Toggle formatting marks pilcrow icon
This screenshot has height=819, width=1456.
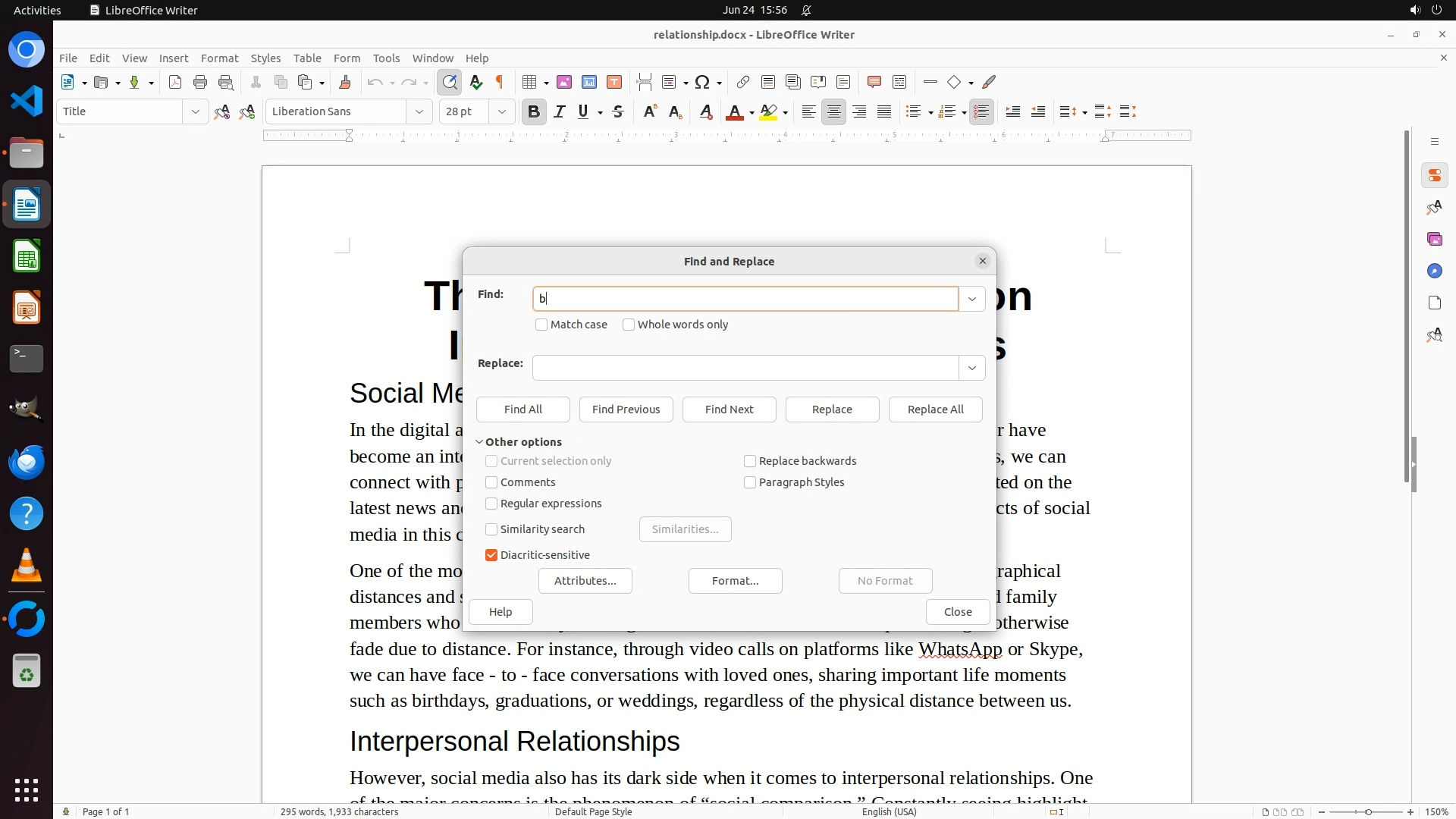(x=500, y=82)
